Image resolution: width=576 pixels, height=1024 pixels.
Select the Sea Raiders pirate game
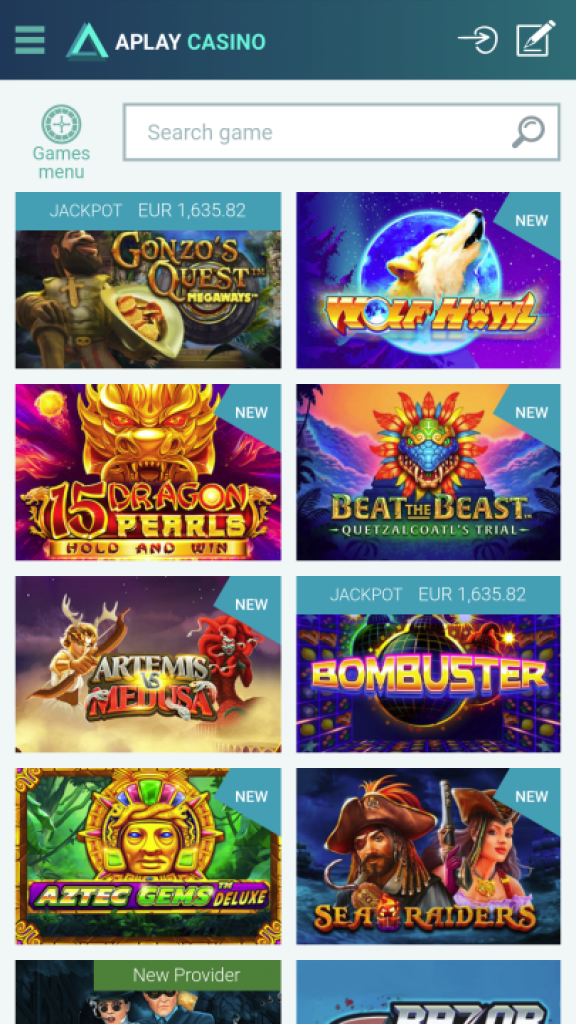pos(428,856)
